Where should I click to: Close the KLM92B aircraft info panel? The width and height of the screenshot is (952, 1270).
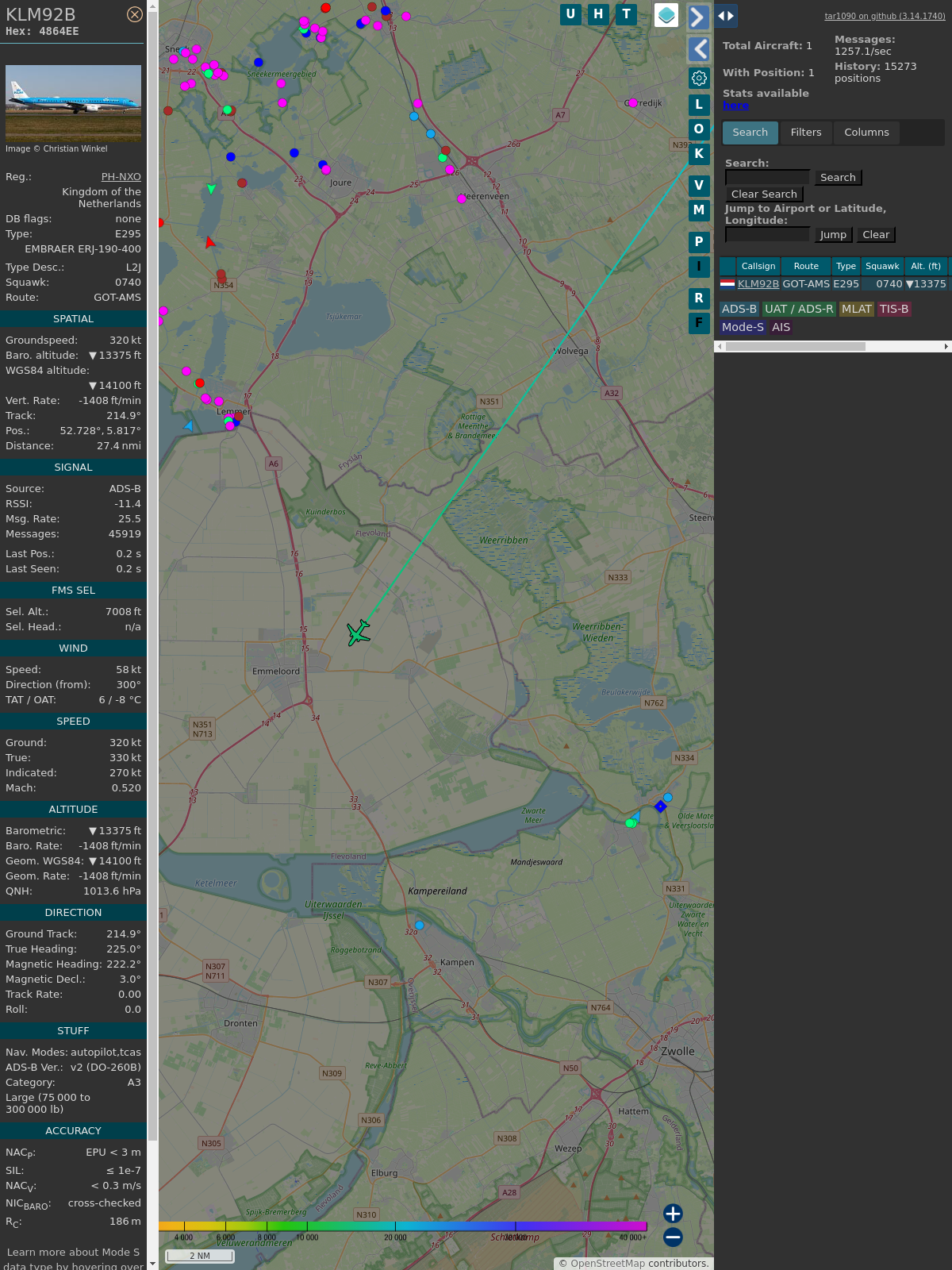[x=135, y=14]
